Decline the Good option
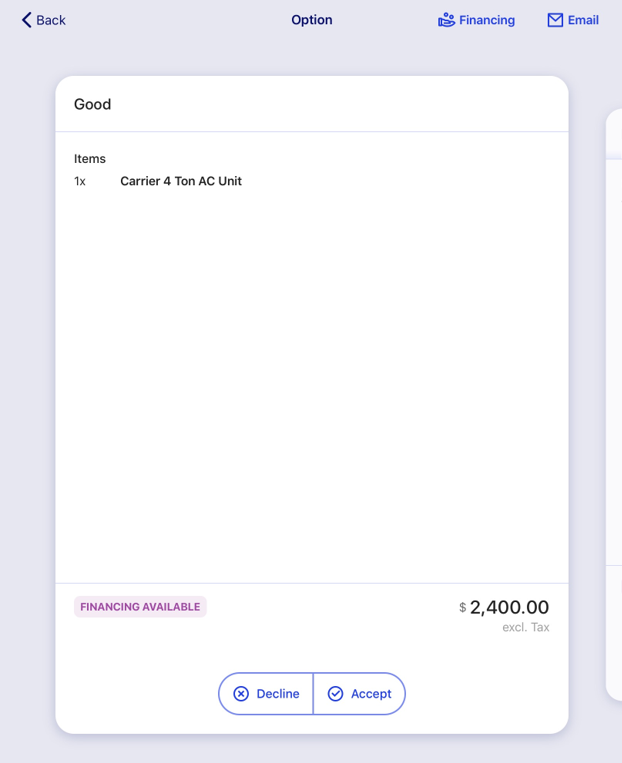Screen dimensions: 622x763 tap(266, 693)
